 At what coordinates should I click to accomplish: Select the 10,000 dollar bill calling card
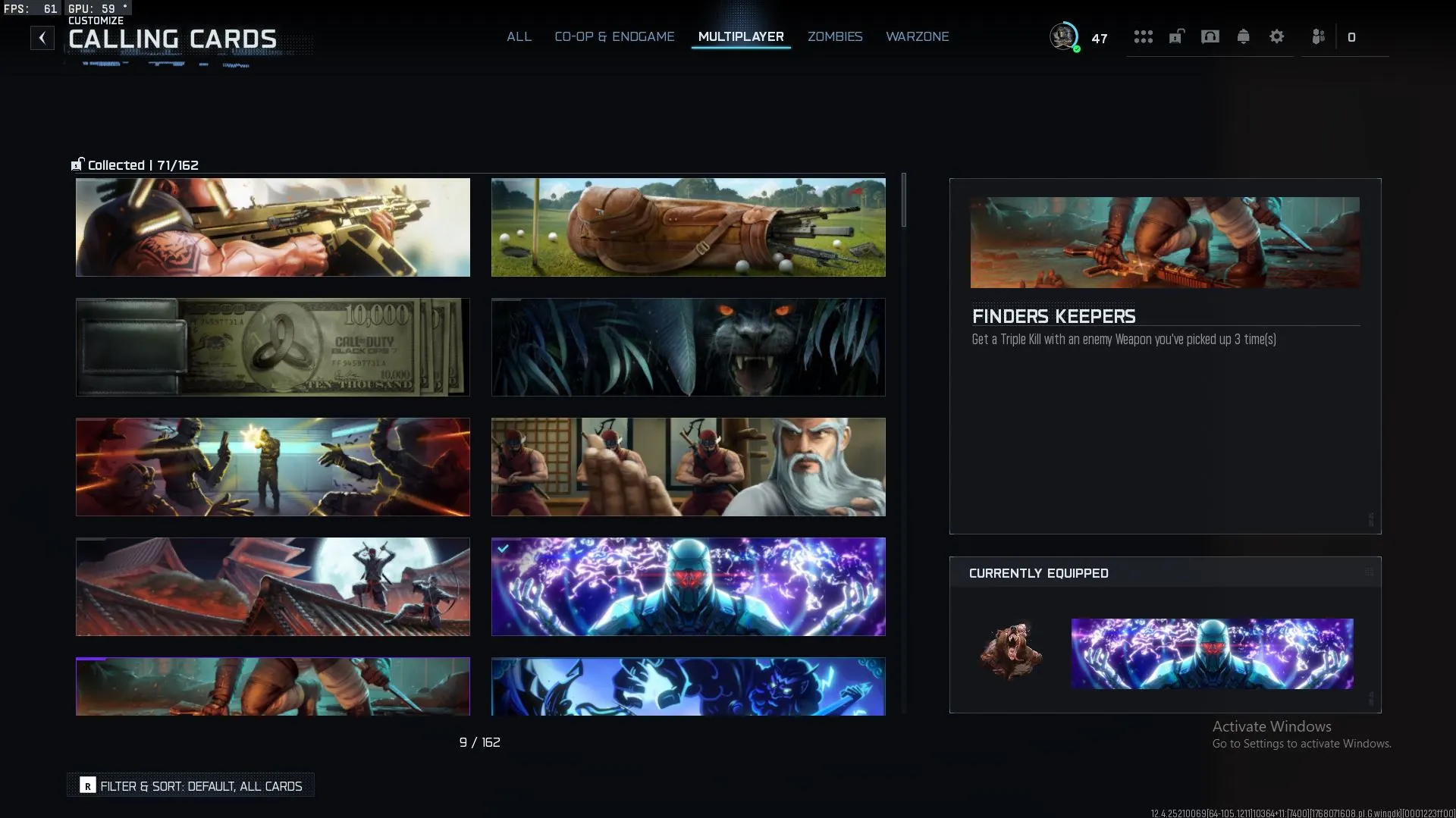[x=273, y=347]
